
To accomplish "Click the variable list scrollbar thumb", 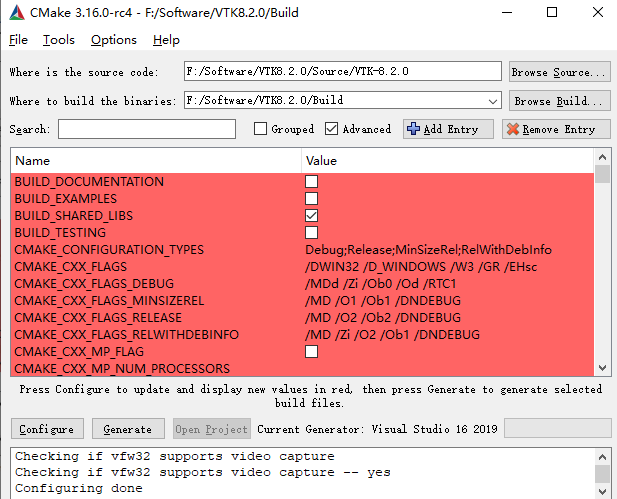I will (x=602, y=174).
